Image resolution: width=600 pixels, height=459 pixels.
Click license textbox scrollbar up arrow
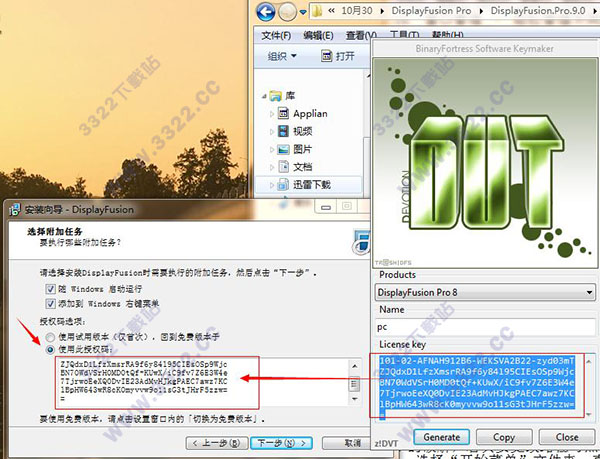click(x=355, y=366)
